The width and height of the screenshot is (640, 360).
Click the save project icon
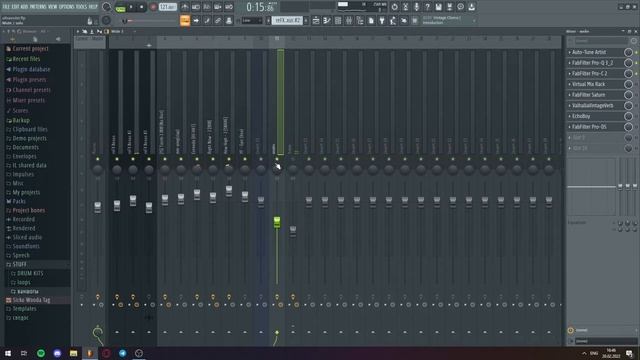438,7
